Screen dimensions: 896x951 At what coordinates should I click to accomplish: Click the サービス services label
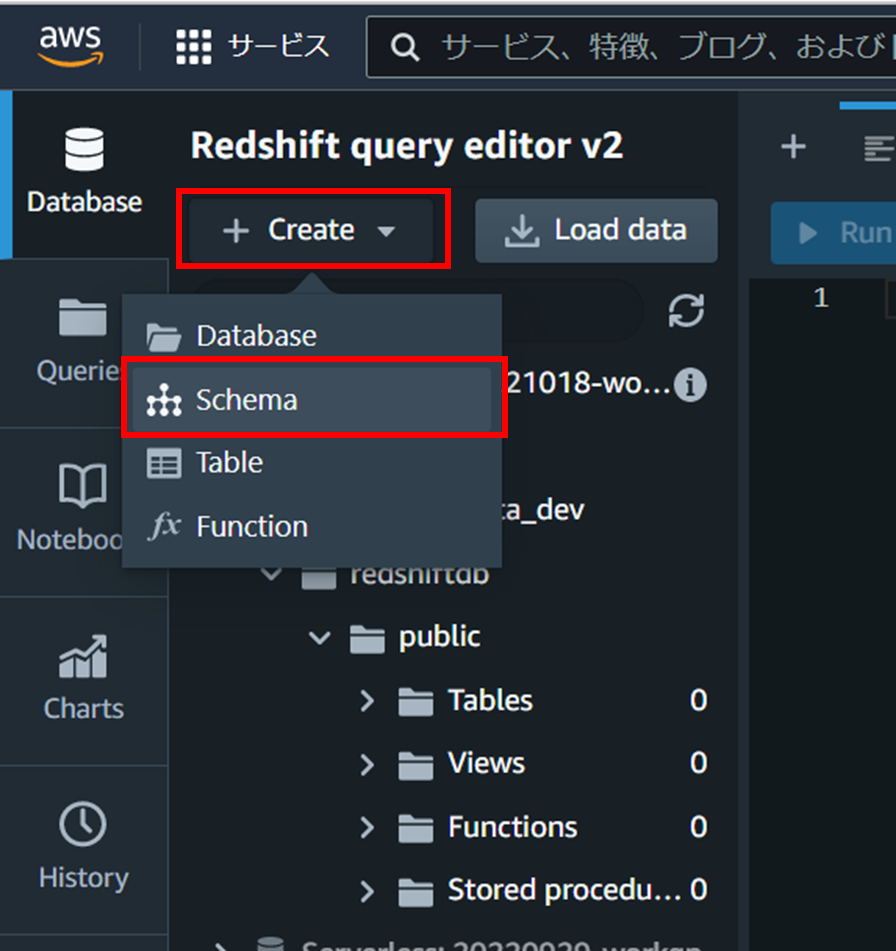coord(278,47)
